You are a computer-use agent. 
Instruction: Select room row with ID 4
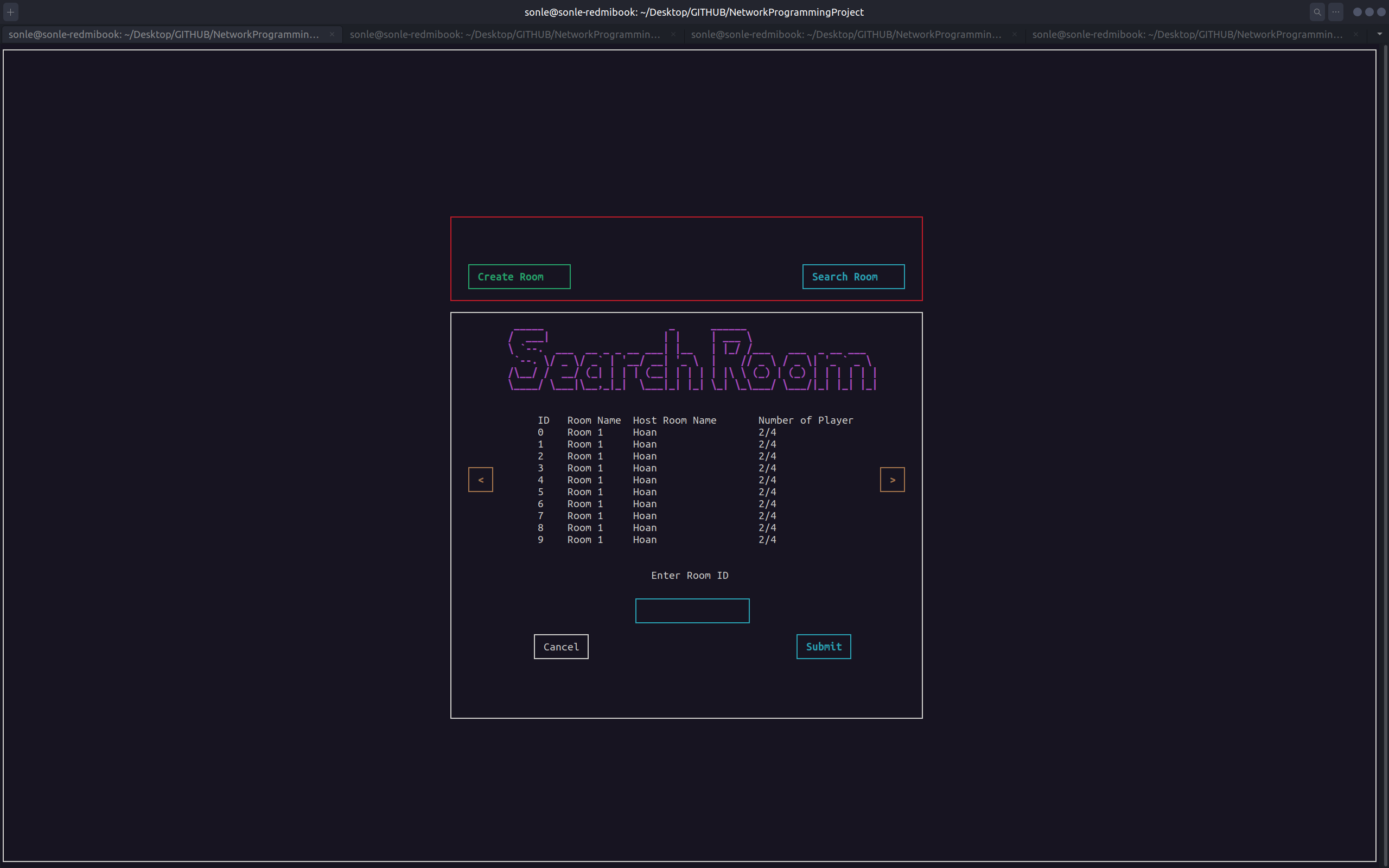click(584, 480)
